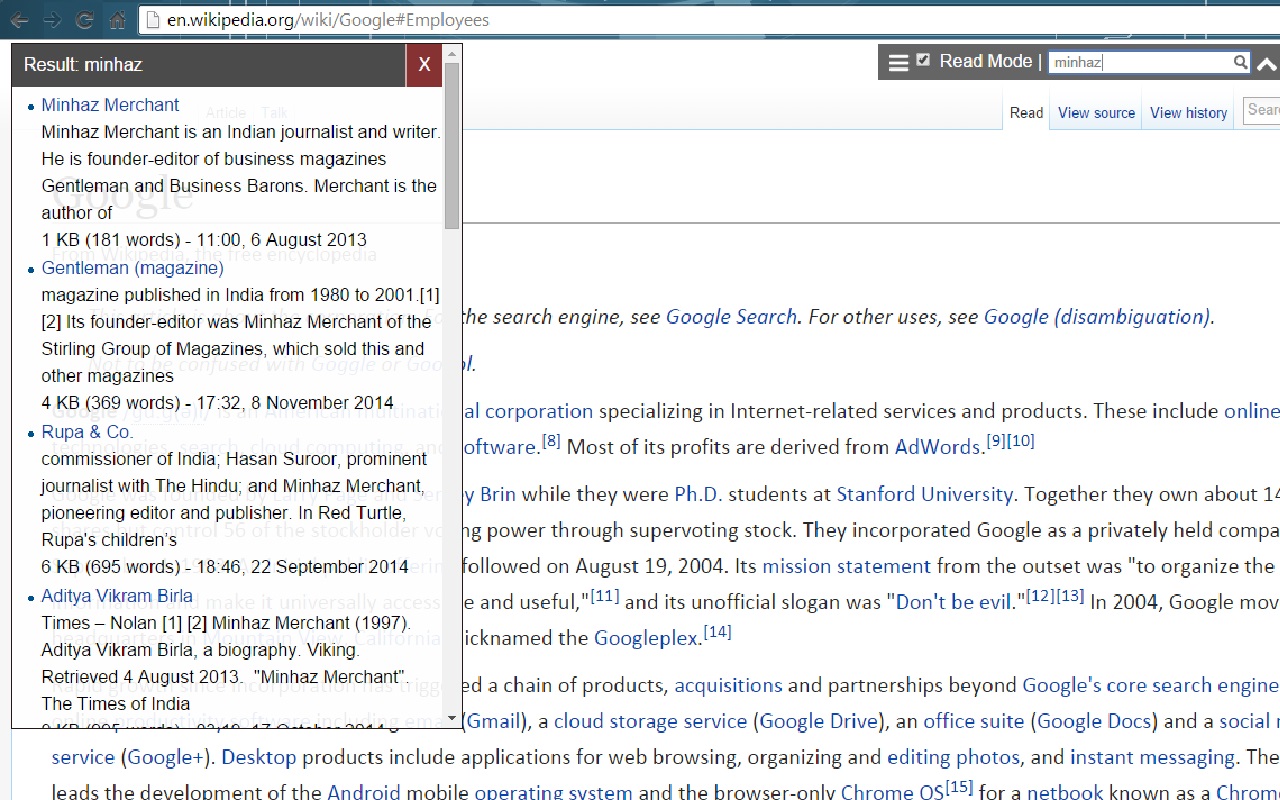1280x800 pixels.
Task: Click the text '4 KB (369 words) - 17:32, 8 November 2014'
Action: click(x=217, y=403)
